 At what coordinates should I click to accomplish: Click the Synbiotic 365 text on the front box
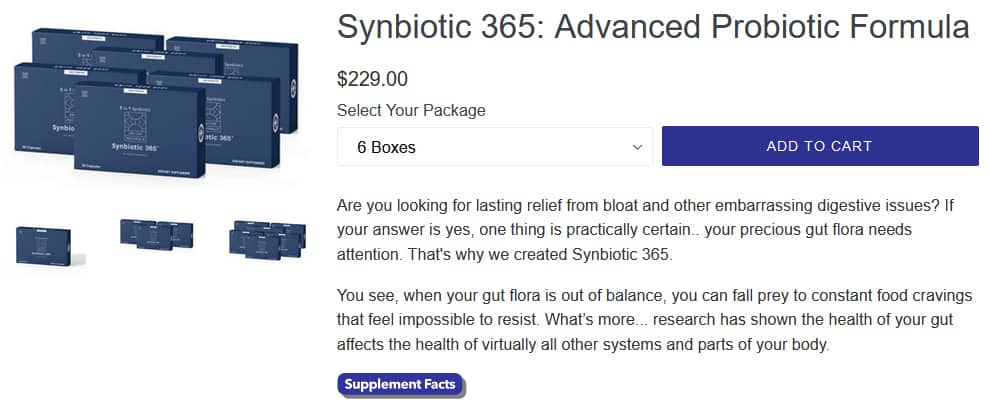point(135,147)
